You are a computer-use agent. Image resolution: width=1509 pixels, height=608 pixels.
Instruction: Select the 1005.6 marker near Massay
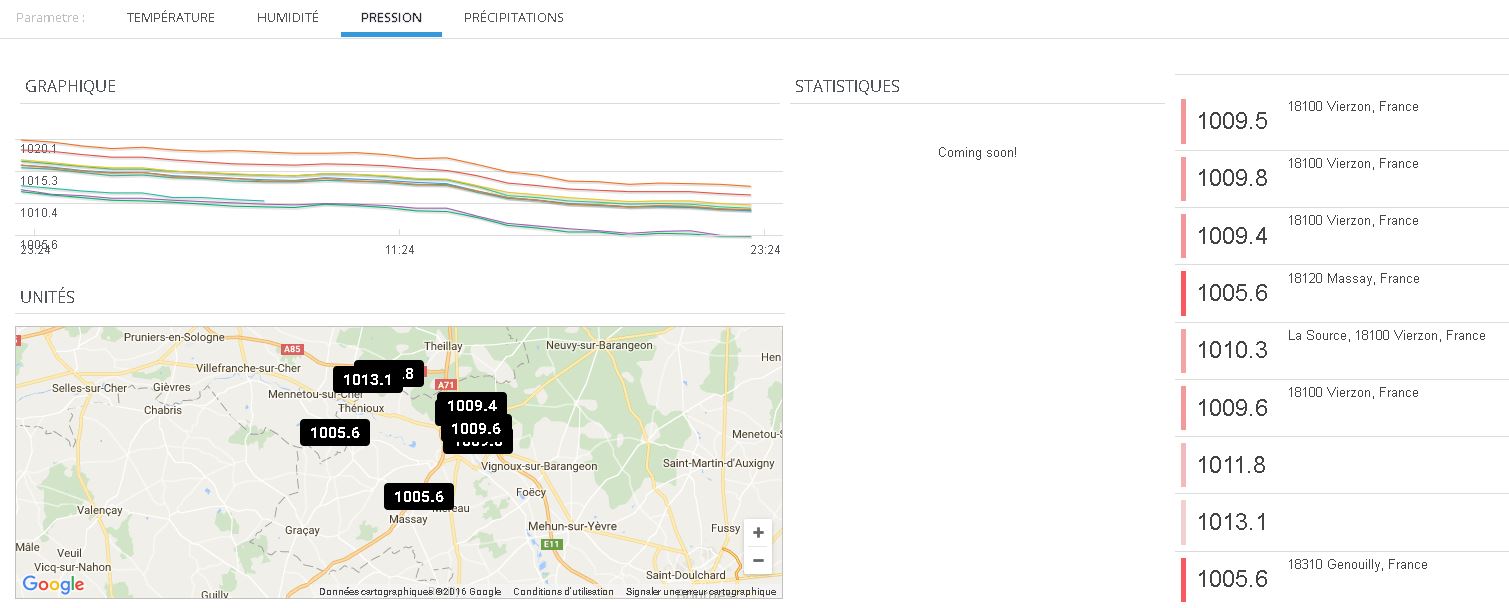click(419, 497)
